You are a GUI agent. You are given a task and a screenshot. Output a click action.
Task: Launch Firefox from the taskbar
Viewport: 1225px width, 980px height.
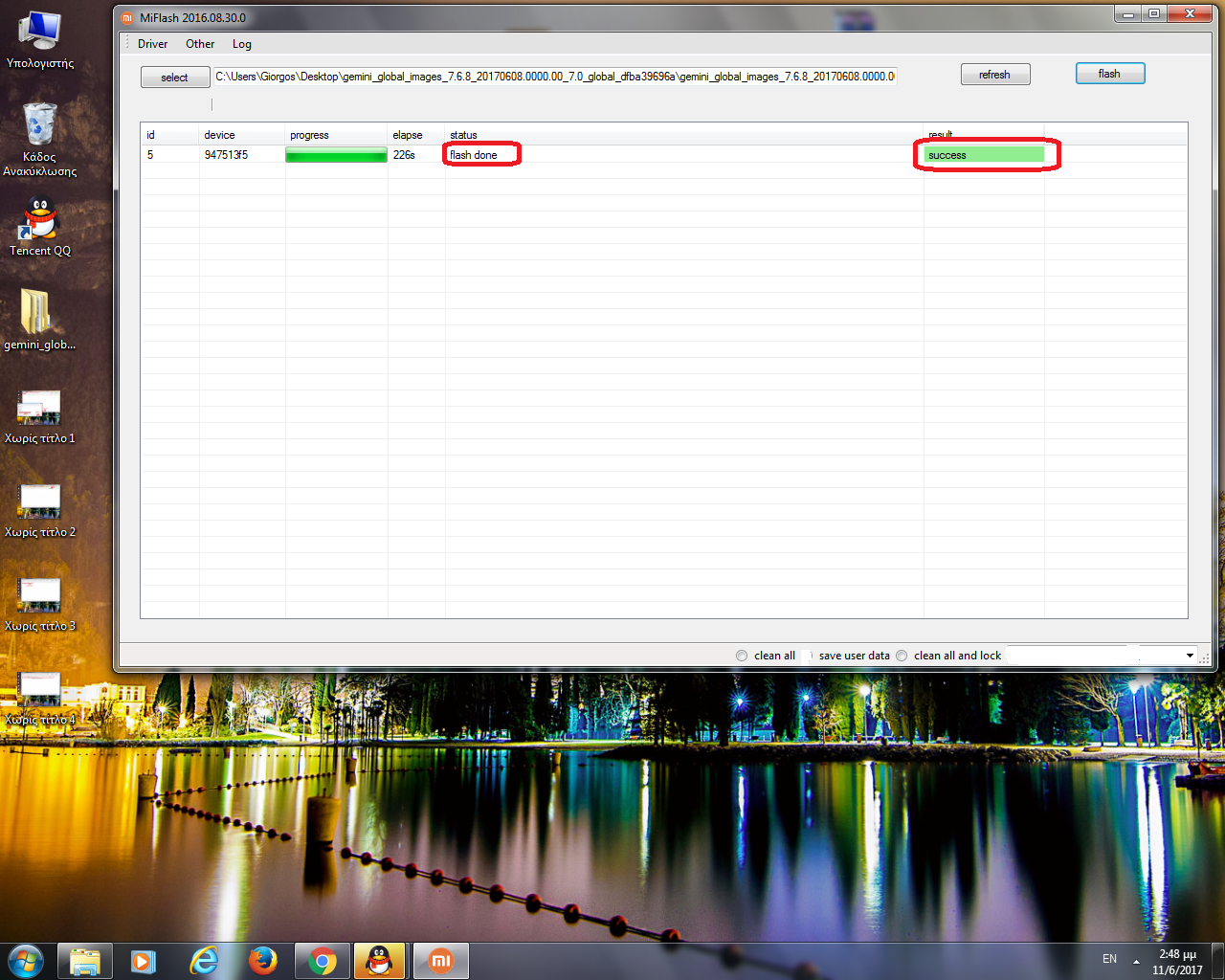point(262,961)
